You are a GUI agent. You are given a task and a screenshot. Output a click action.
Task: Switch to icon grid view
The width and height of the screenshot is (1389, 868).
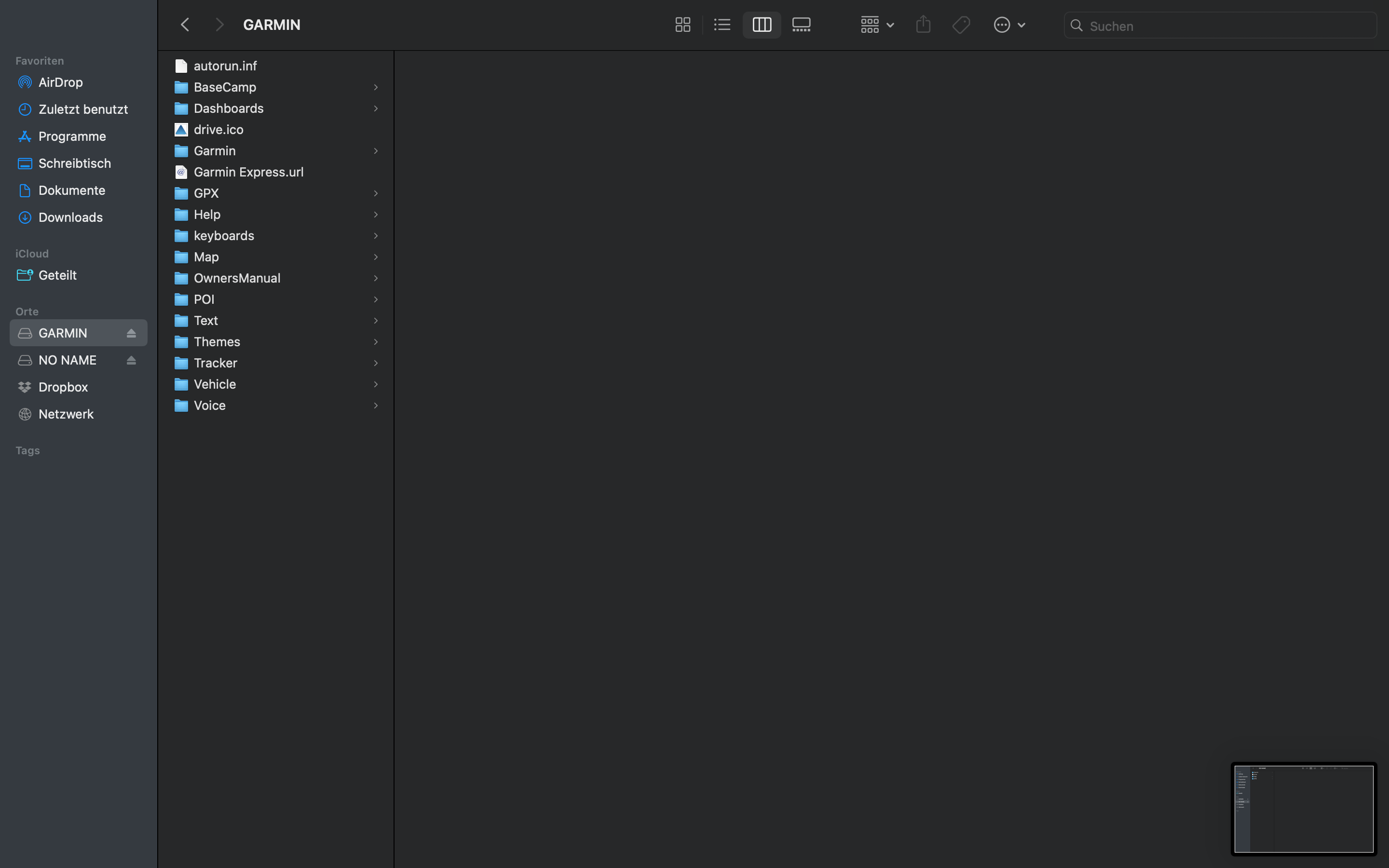pos(682,25)
